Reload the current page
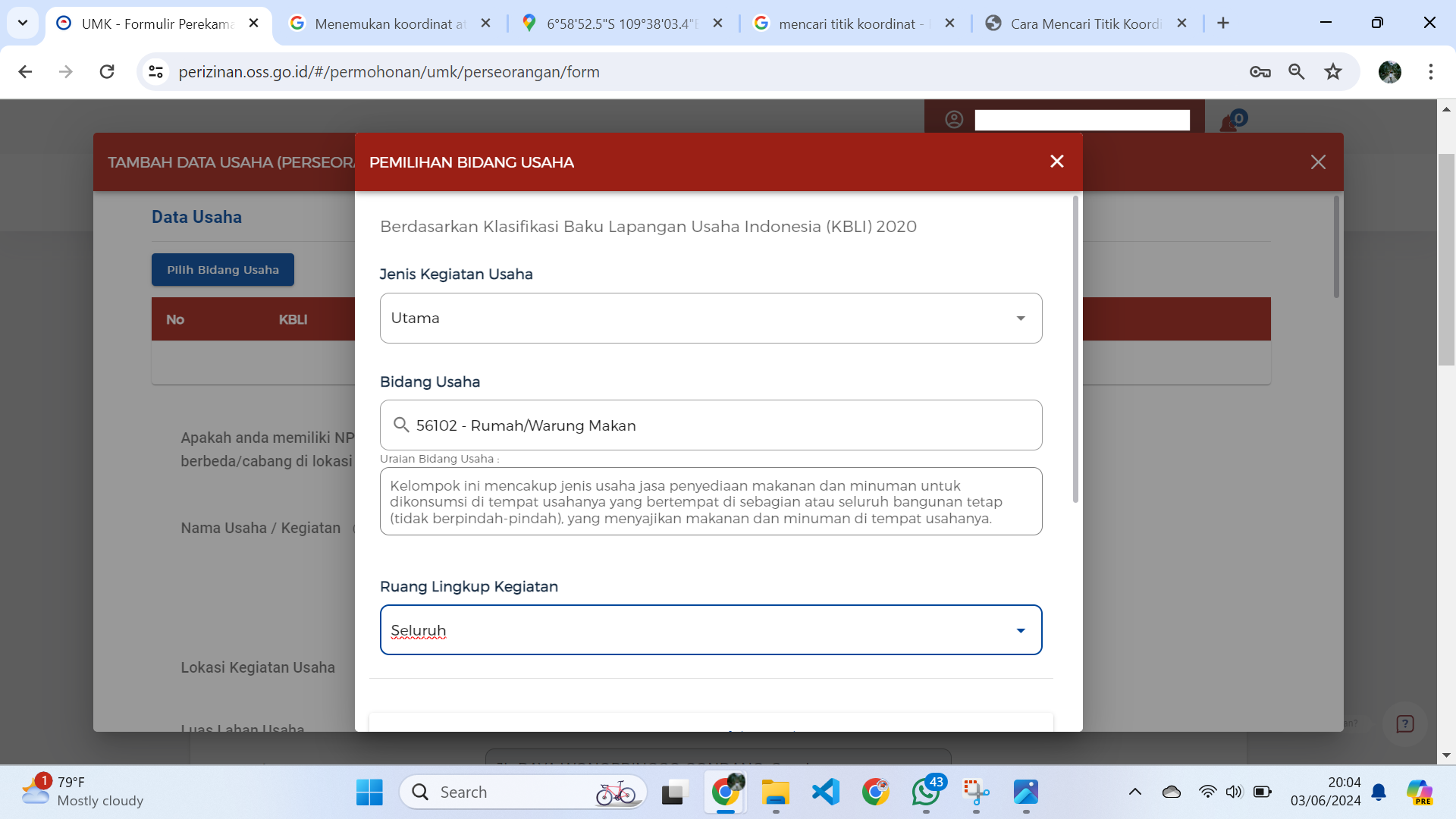The image size is (1456, 819). pos(107,71)
